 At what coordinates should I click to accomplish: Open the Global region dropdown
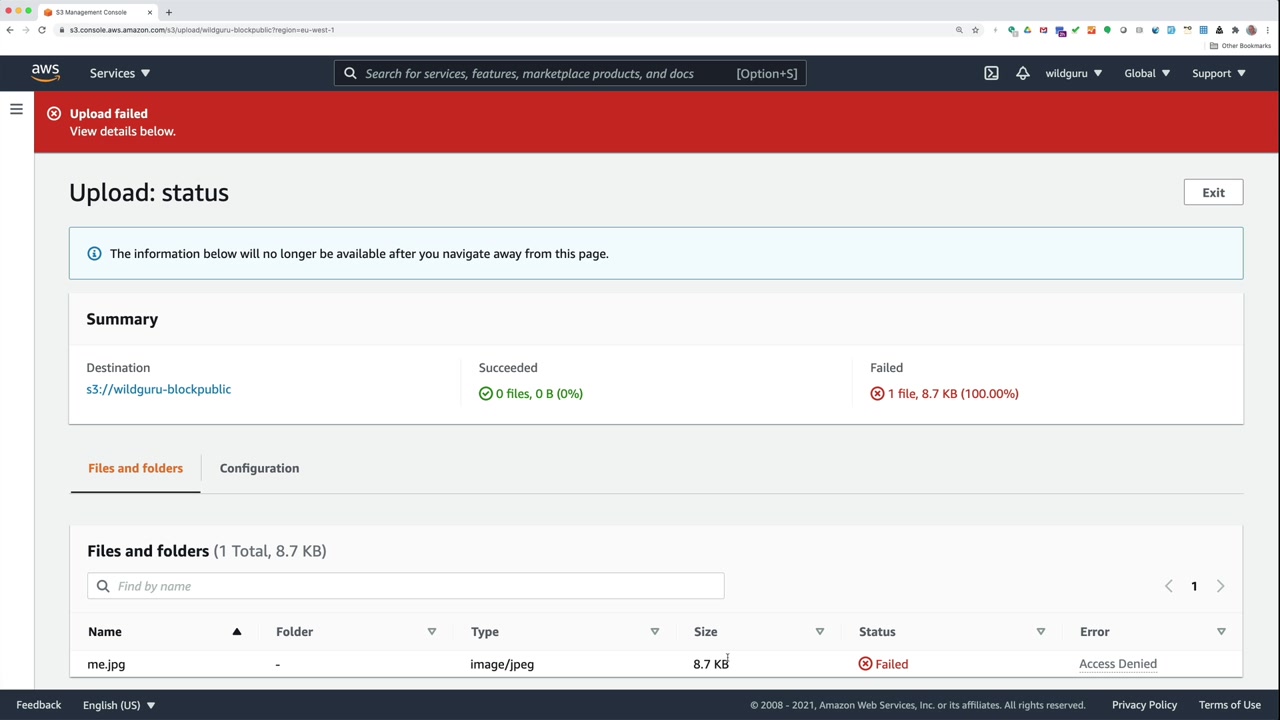[x=1147, y=73]
